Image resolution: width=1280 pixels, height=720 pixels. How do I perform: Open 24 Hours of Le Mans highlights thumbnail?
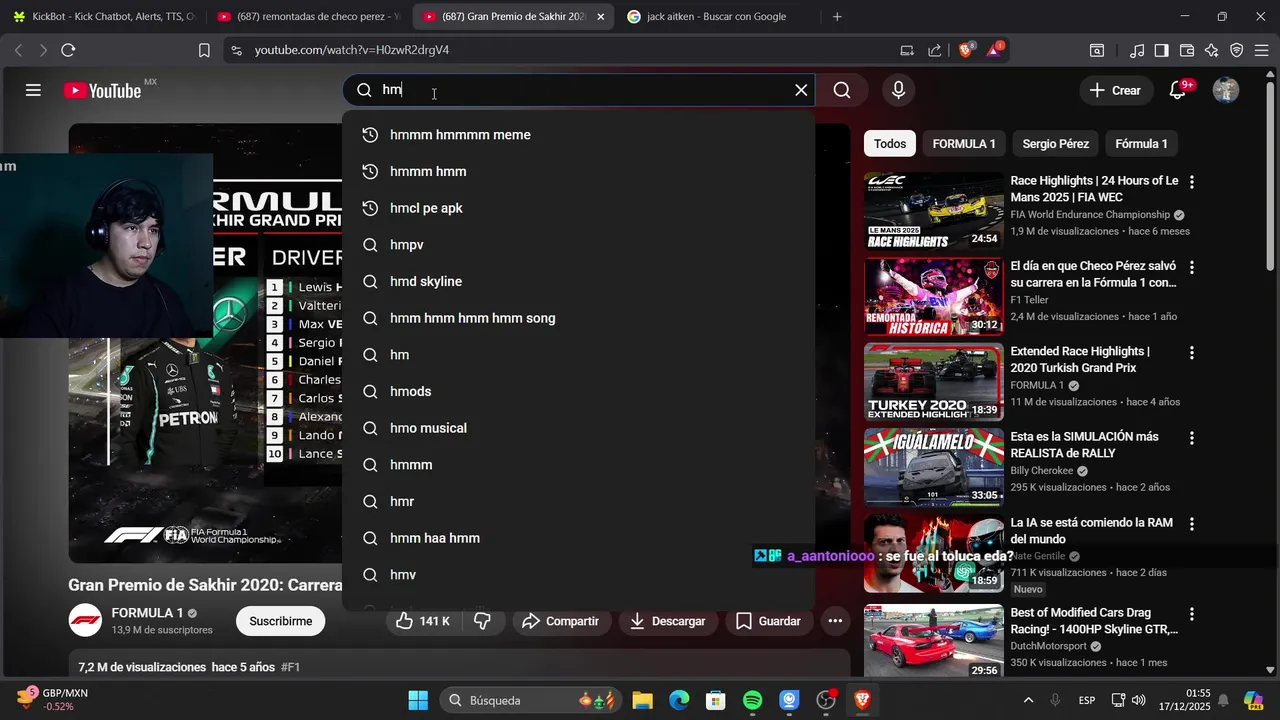933,211
